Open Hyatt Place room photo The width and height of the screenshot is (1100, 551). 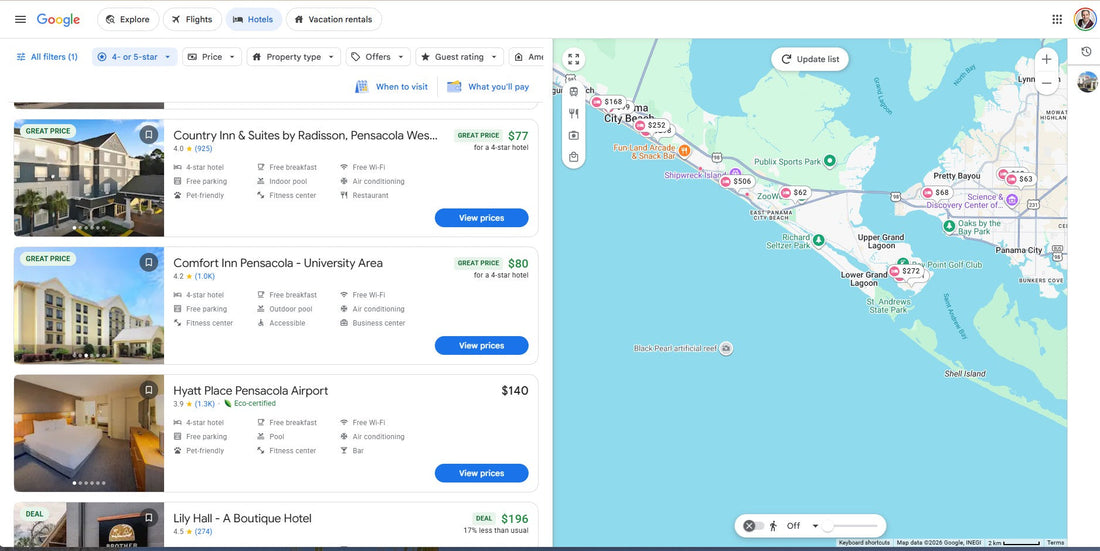89,433
